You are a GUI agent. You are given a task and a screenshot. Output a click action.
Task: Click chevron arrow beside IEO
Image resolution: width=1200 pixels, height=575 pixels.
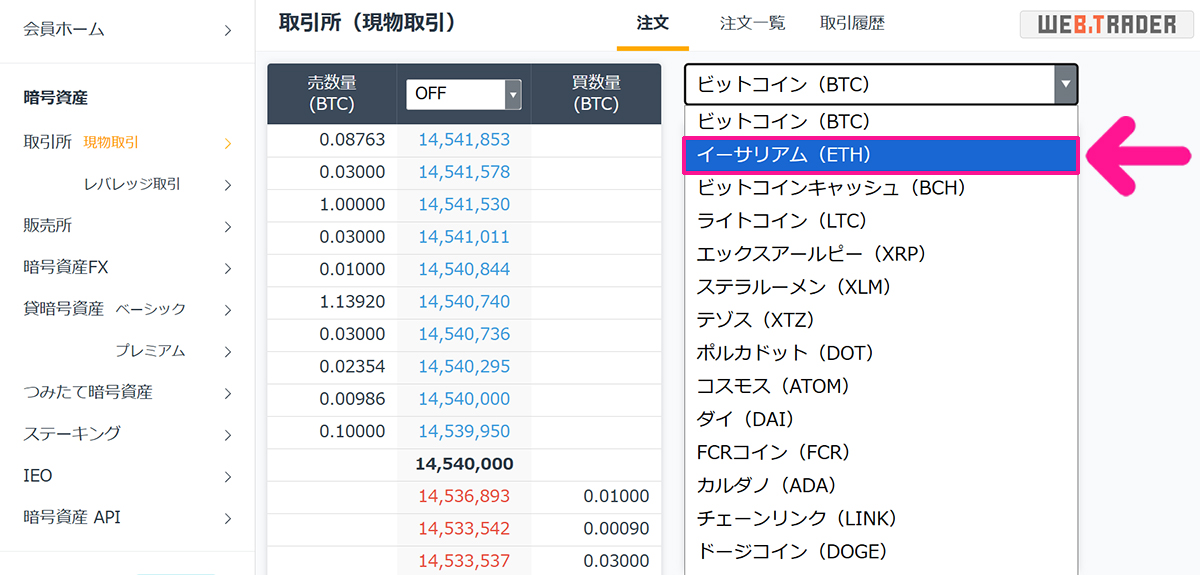point(228,477)
